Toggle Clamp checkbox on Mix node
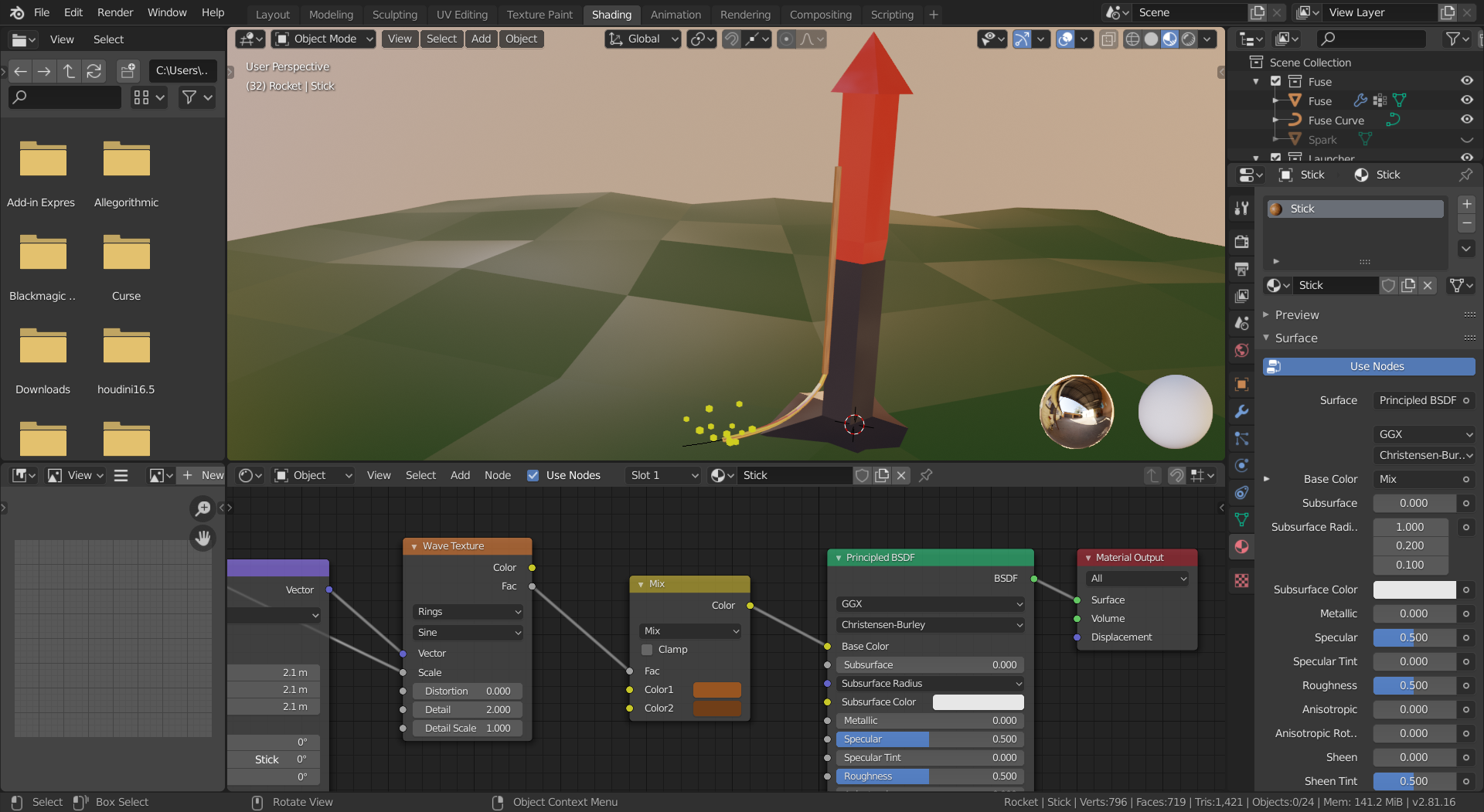1484x812 pixels. click(647, 650)
